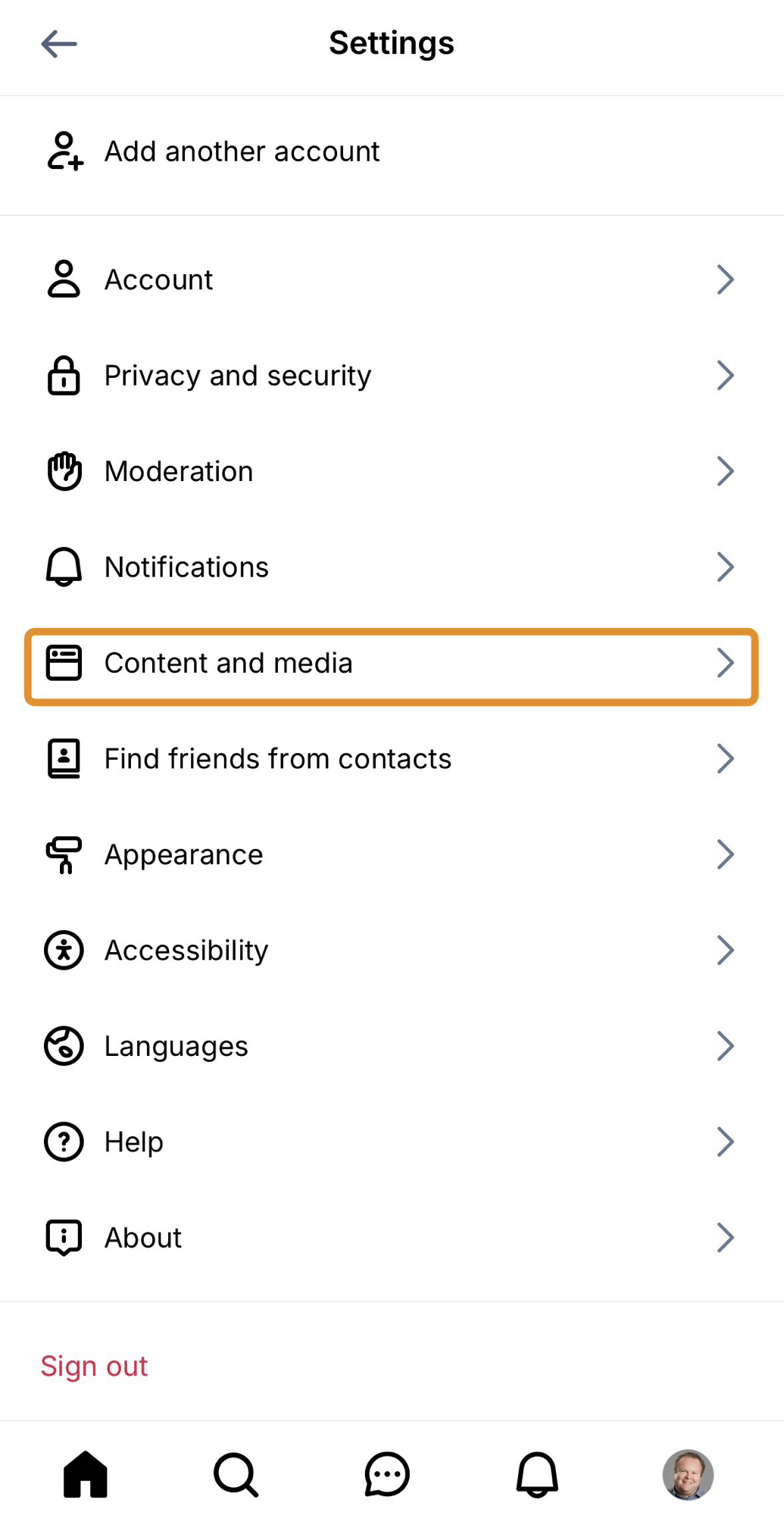Expand Notifications settings chevron
The height and width of the screenshot is (1515, 784).
[725, 567]
